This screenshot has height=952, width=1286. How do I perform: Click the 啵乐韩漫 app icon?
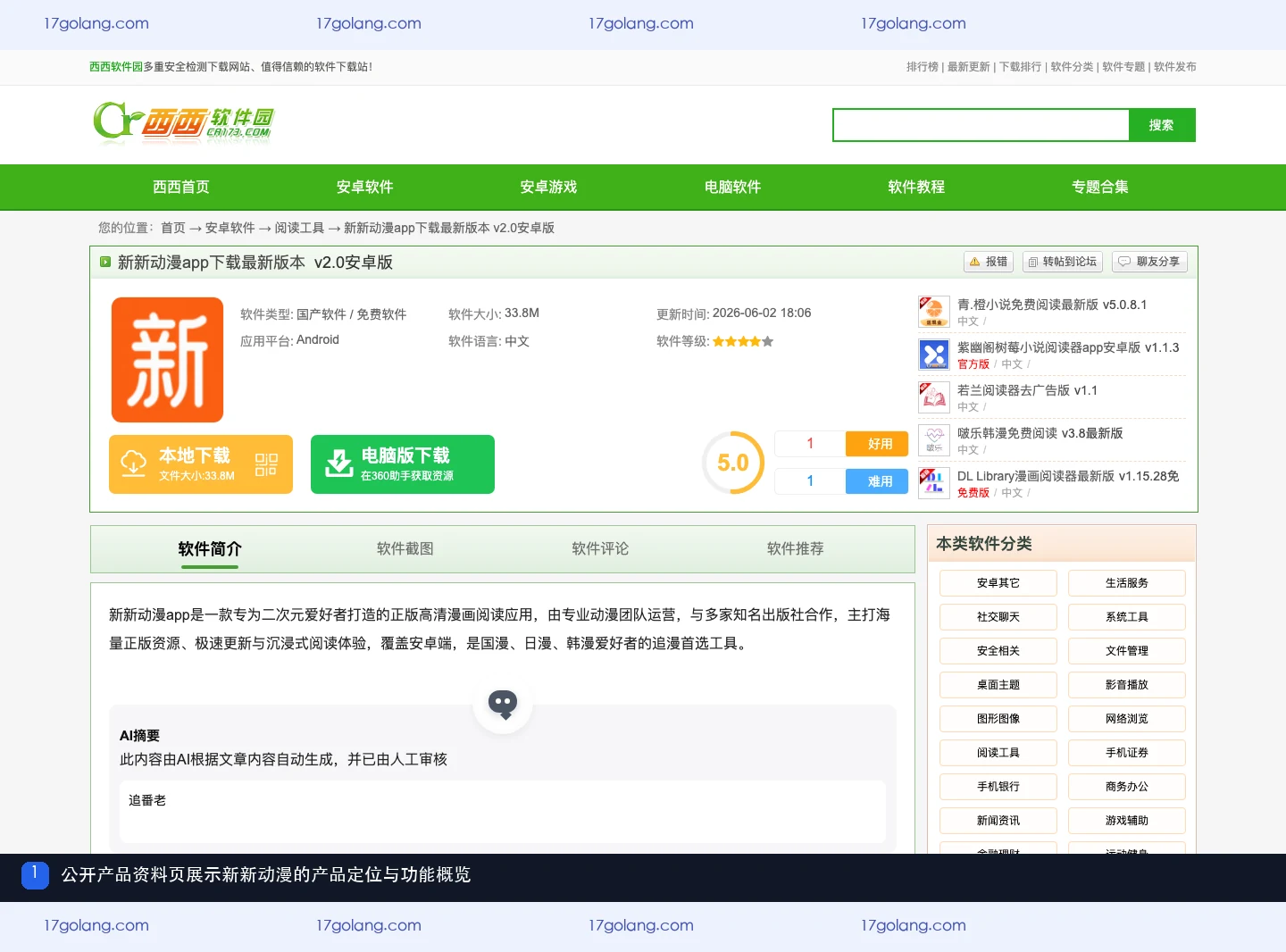[x=934, y=441]
